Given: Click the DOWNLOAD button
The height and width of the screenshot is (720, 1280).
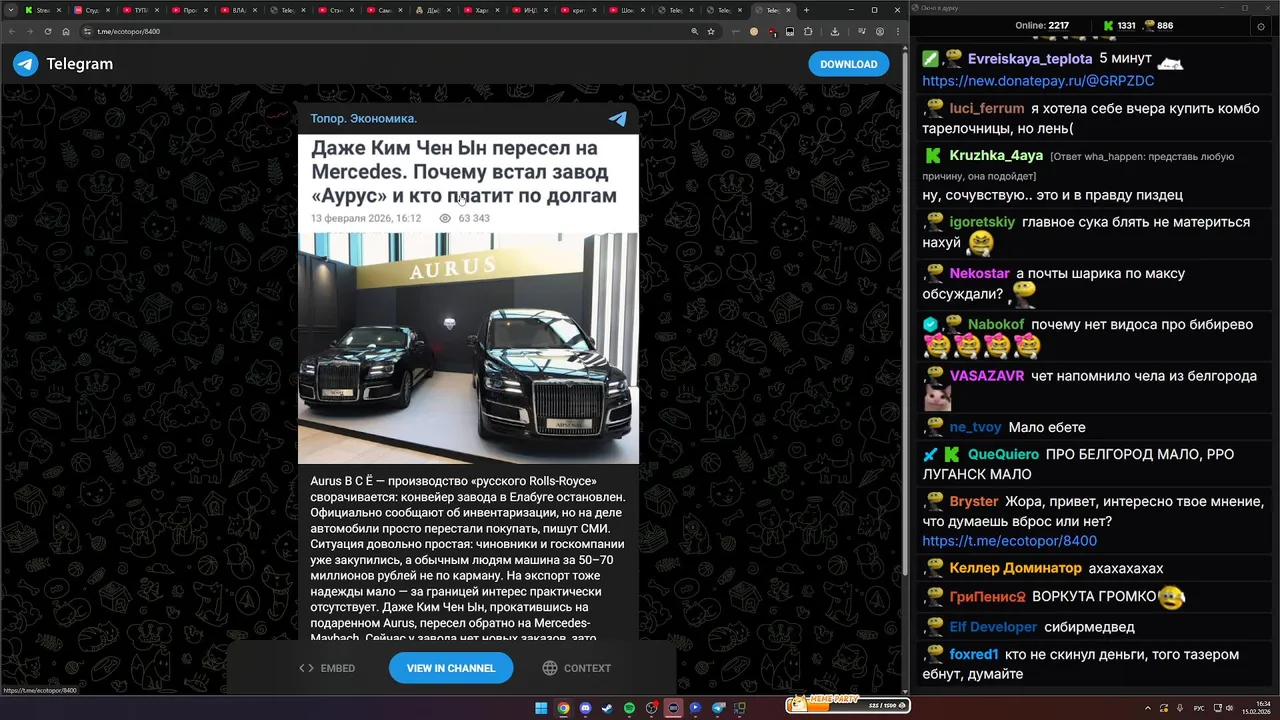Looking at the screenshot, I should tap(848, 64).
